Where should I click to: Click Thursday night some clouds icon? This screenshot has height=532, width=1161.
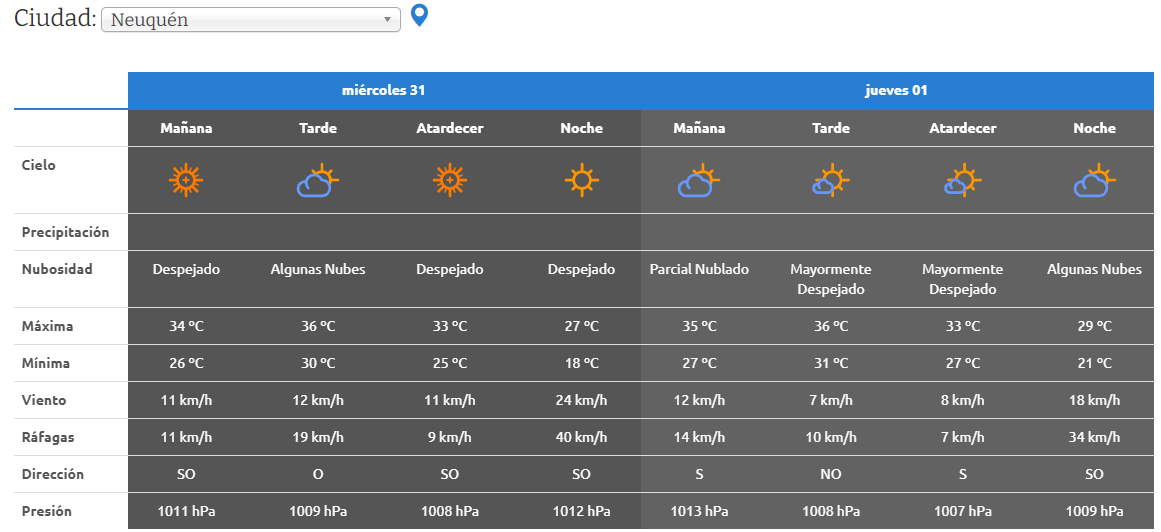pyautogui.click(x=1094, y=180)
